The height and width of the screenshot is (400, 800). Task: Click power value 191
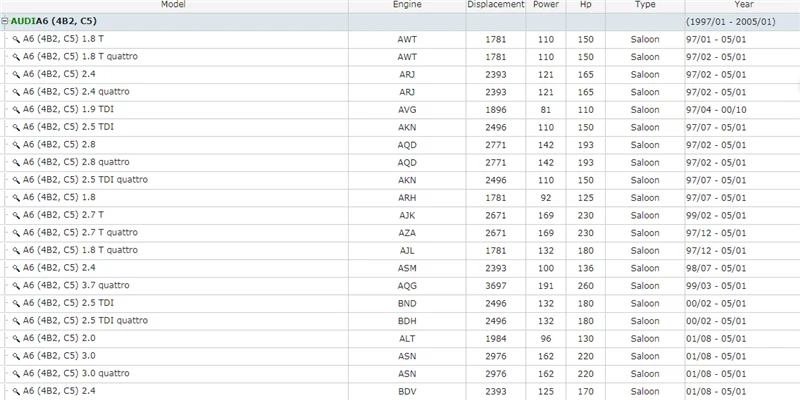546,286
